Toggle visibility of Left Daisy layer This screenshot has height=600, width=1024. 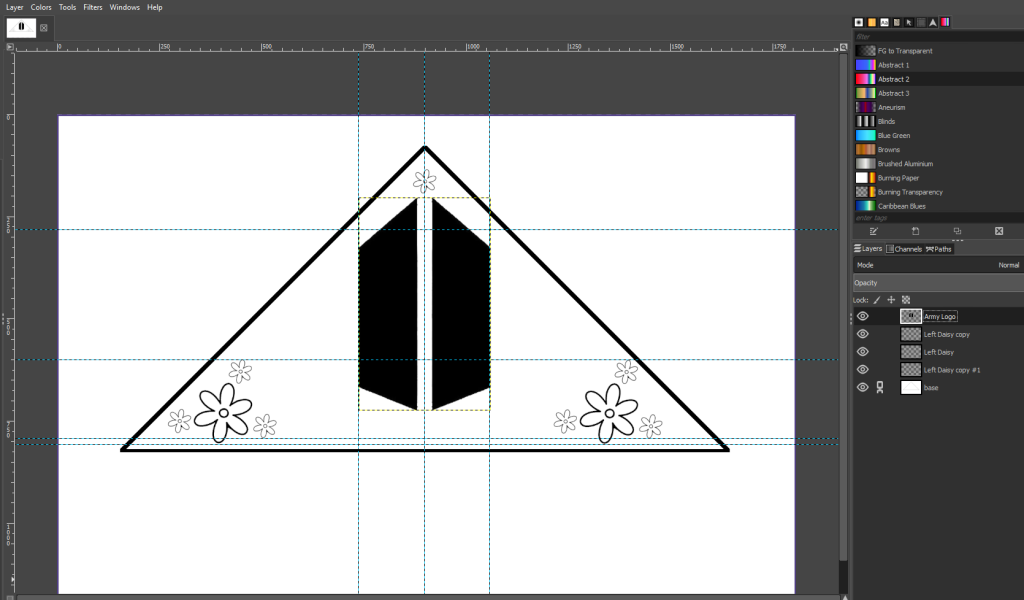[863, 352]
